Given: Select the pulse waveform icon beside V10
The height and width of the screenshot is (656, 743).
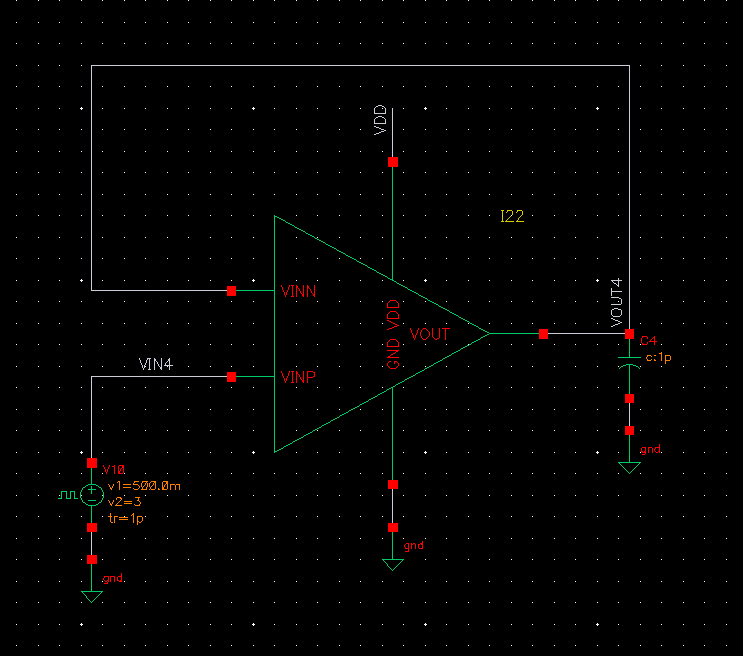Looking at the screenshot, I should click(68, 495).
